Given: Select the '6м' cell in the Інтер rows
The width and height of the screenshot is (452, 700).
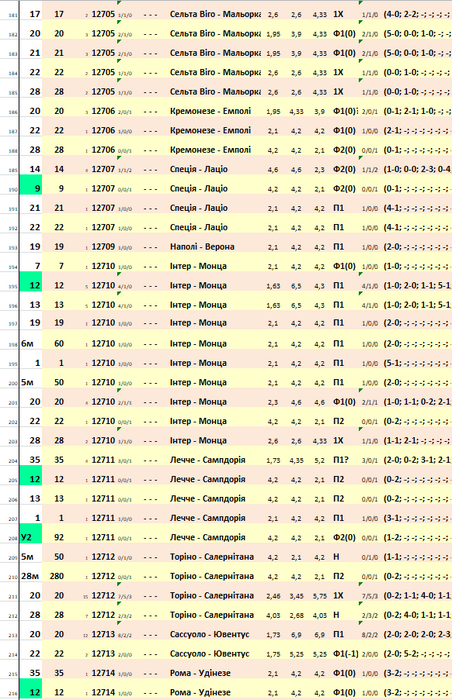Looking at the screenshot, I should tap(30, 343).
